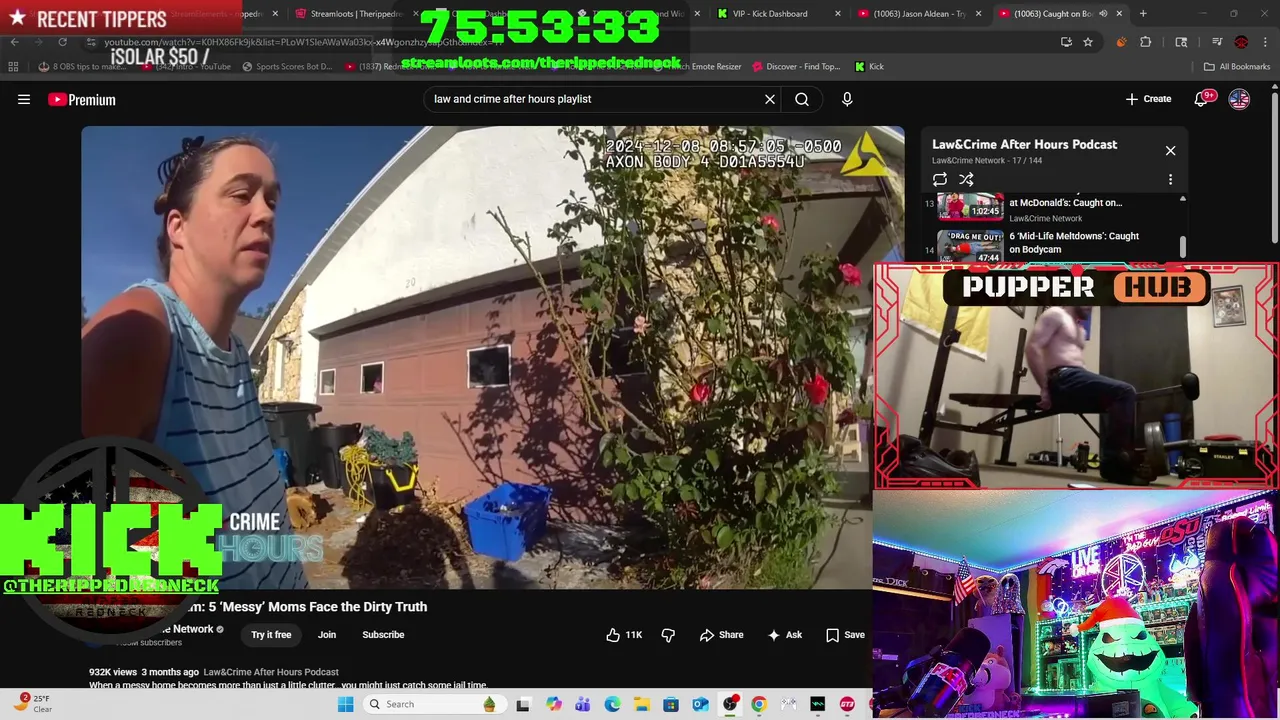Open the YouTube notifications bell

1204,99
